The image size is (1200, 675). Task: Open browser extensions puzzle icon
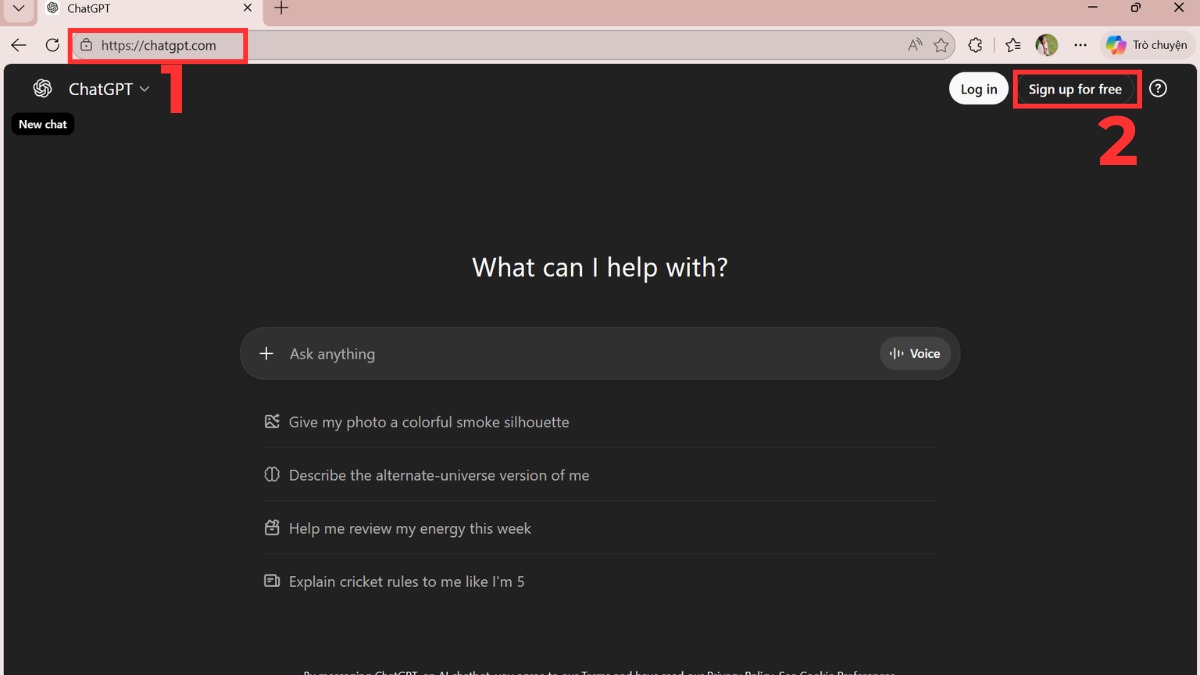coord(975,45)
